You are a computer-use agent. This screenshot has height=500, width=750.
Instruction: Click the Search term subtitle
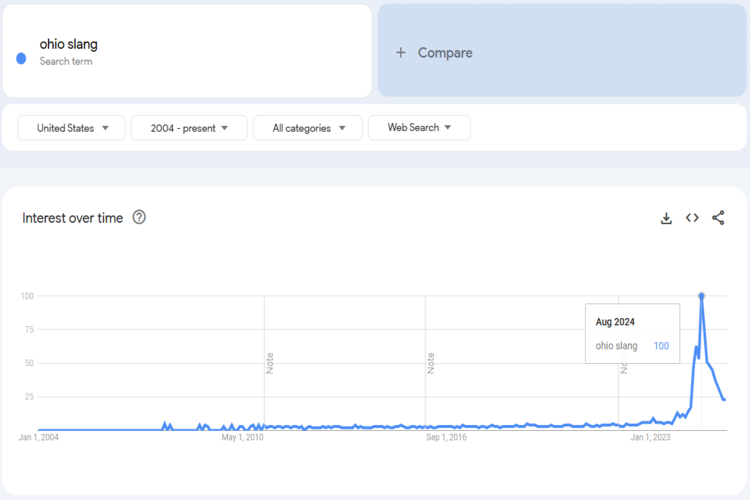click(x=66, y=61)
